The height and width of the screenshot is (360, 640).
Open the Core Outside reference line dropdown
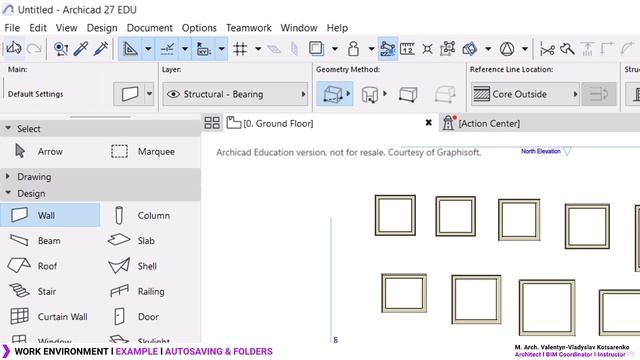tap(525, 94)
